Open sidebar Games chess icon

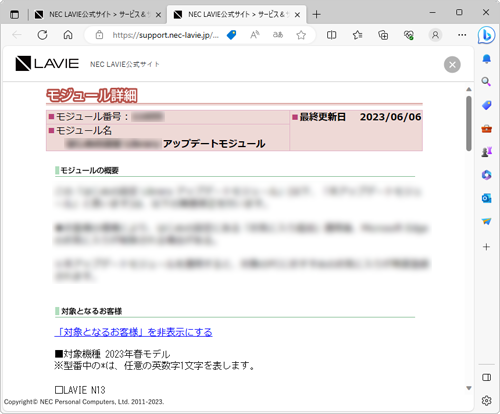point(486,152)
